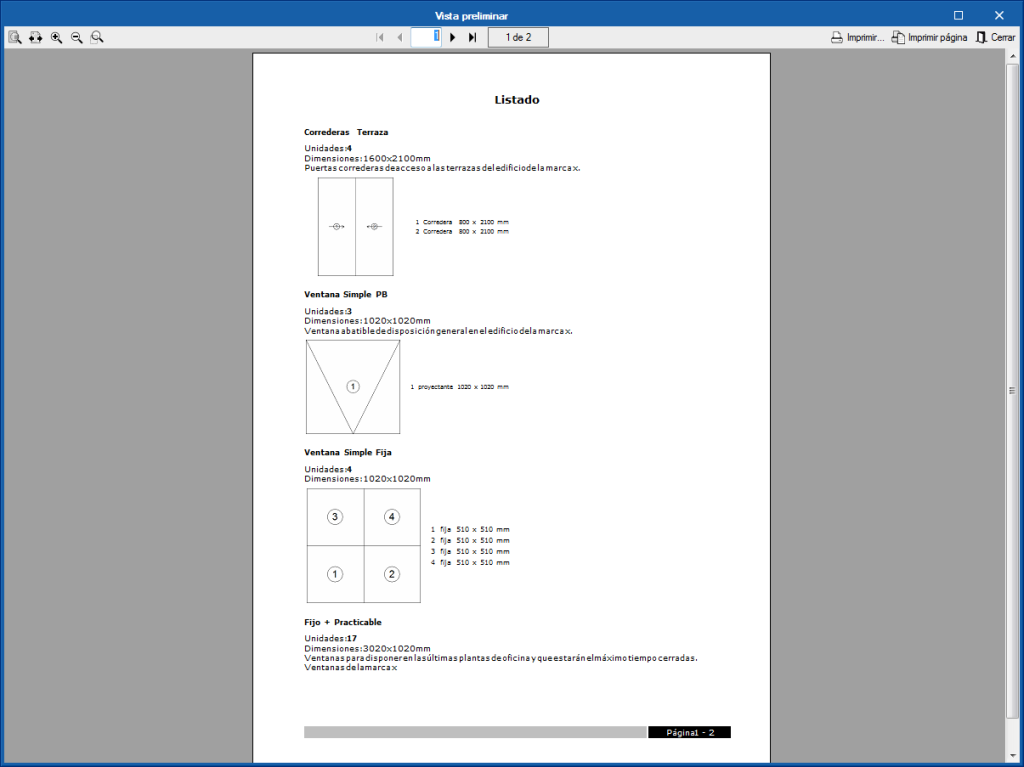Click the zoom out magnifier
1024x767 pixels.
[76, 37]
